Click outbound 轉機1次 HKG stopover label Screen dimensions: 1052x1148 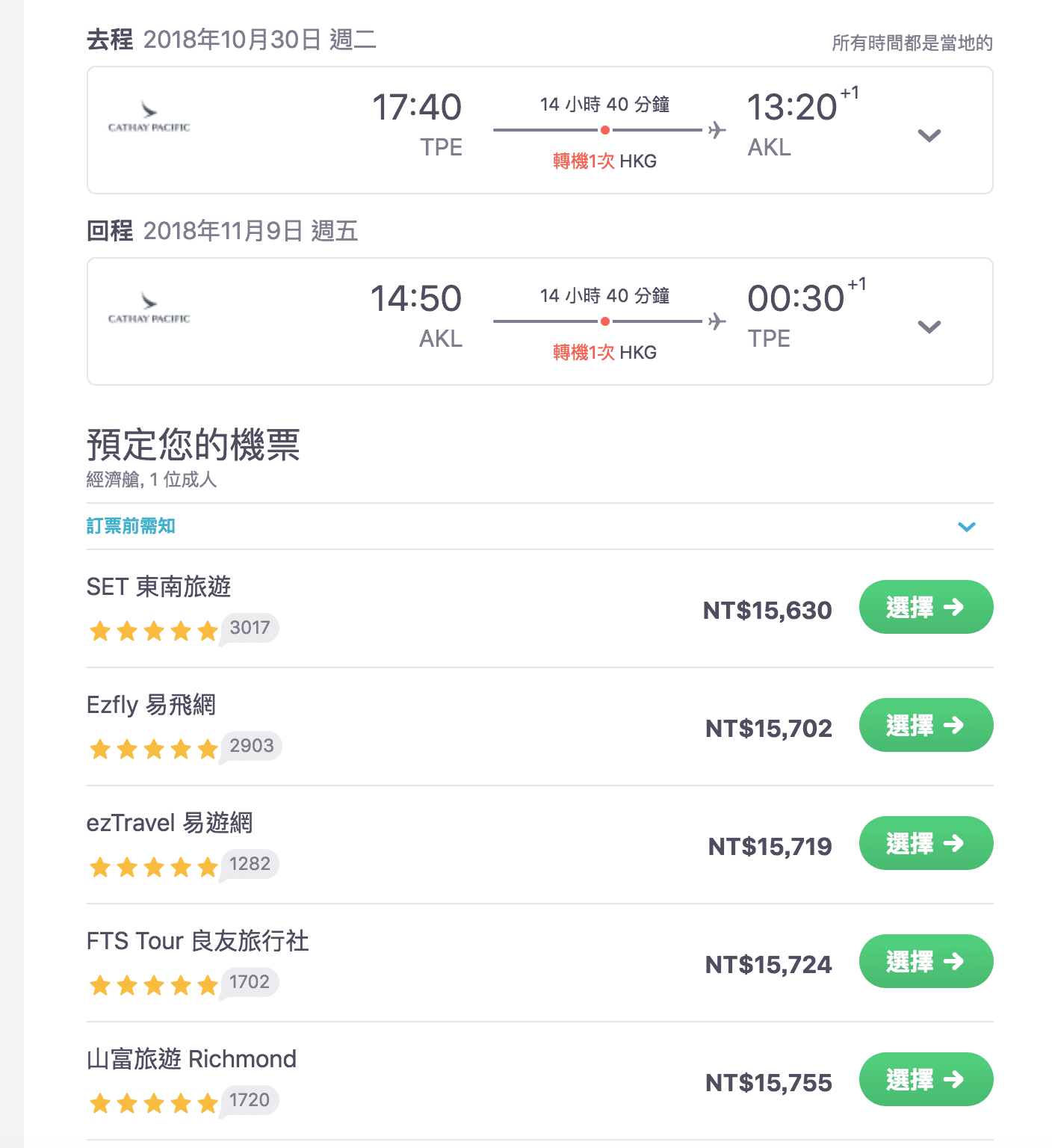click(x=604, y=161)
